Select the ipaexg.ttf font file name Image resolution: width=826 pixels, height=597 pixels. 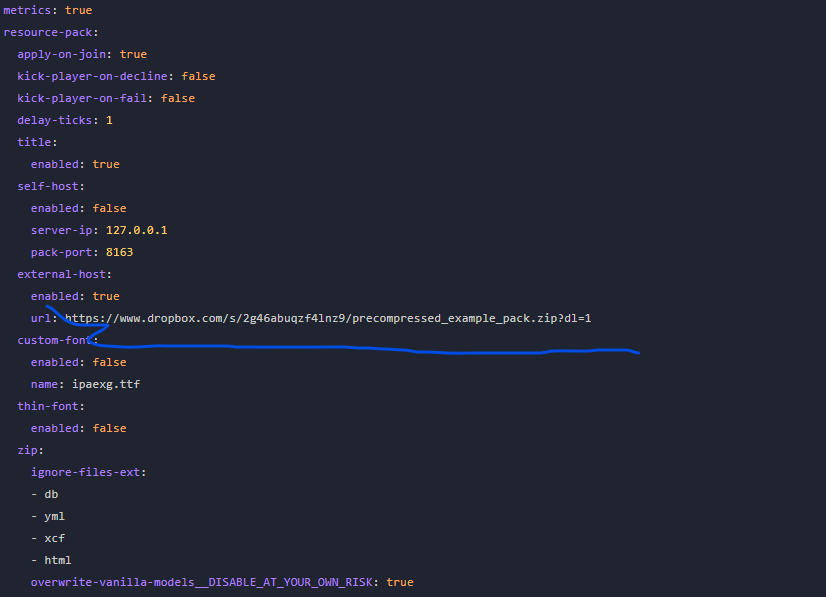pos(106,385)
